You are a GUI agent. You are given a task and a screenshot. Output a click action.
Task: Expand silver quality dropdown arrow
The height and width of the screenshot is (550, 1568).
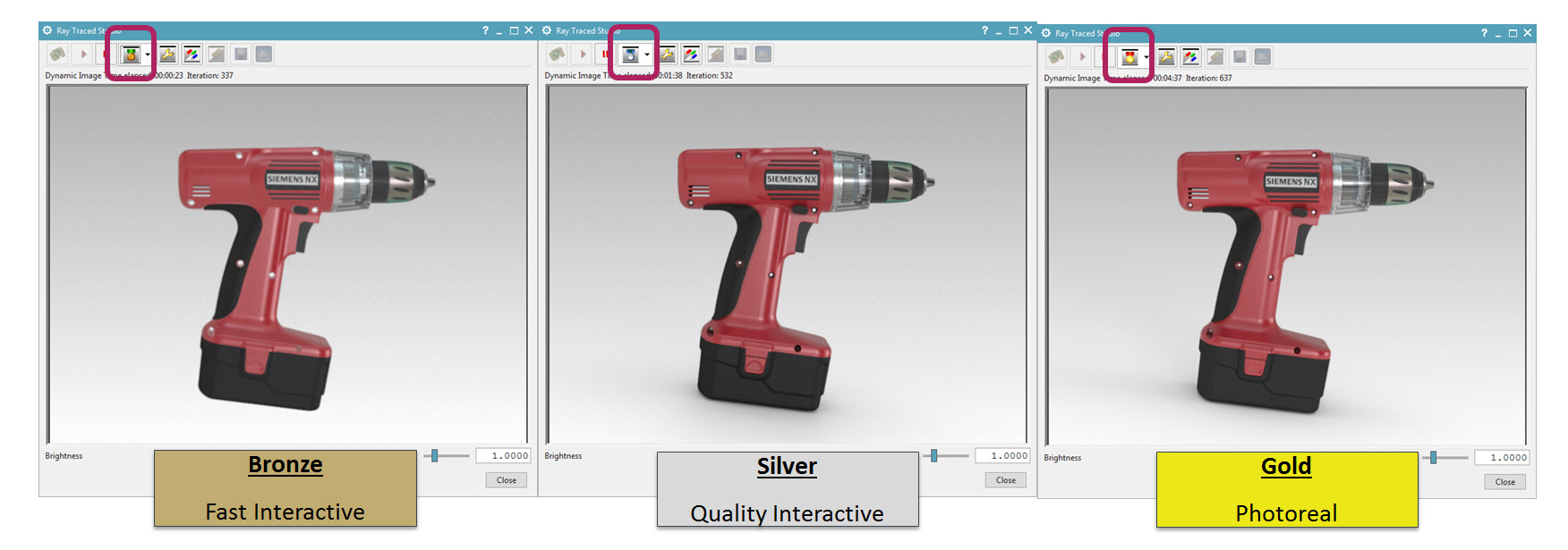pos(647,55)
